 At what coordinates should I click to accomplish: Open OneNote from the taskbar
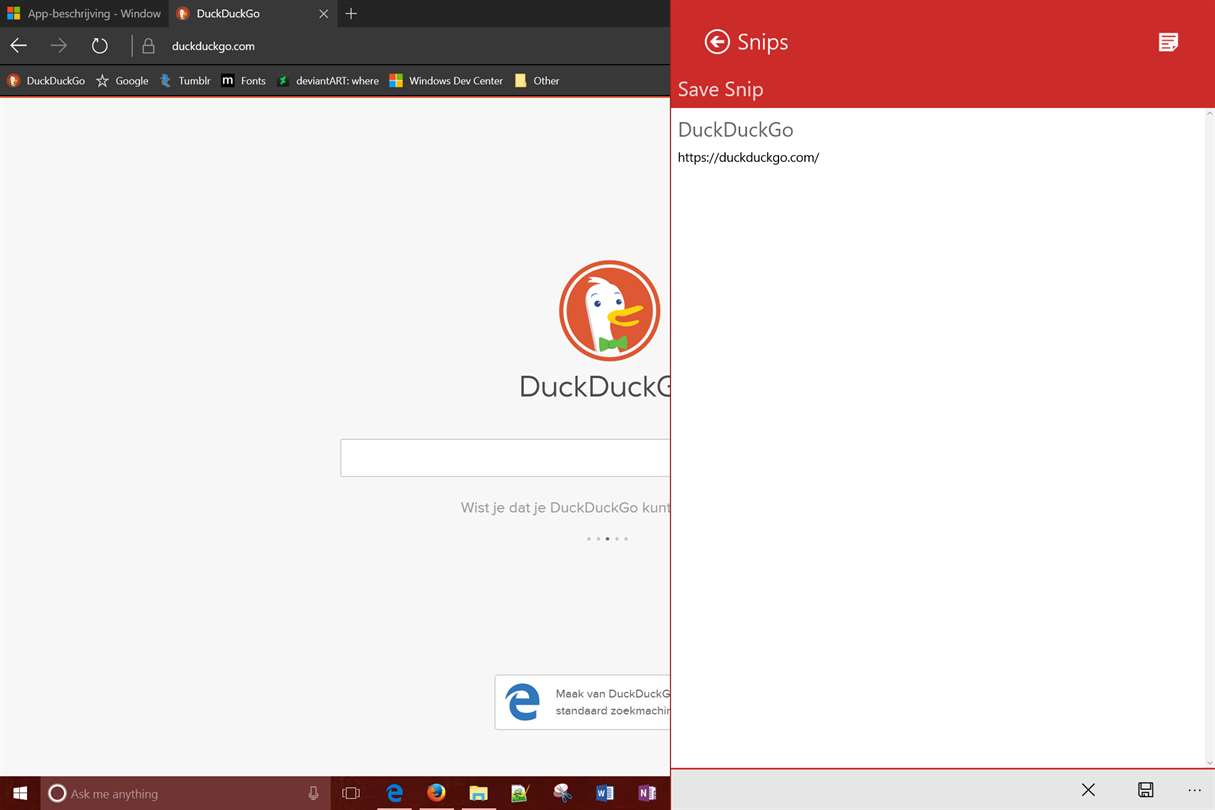[x=646, y=793]
